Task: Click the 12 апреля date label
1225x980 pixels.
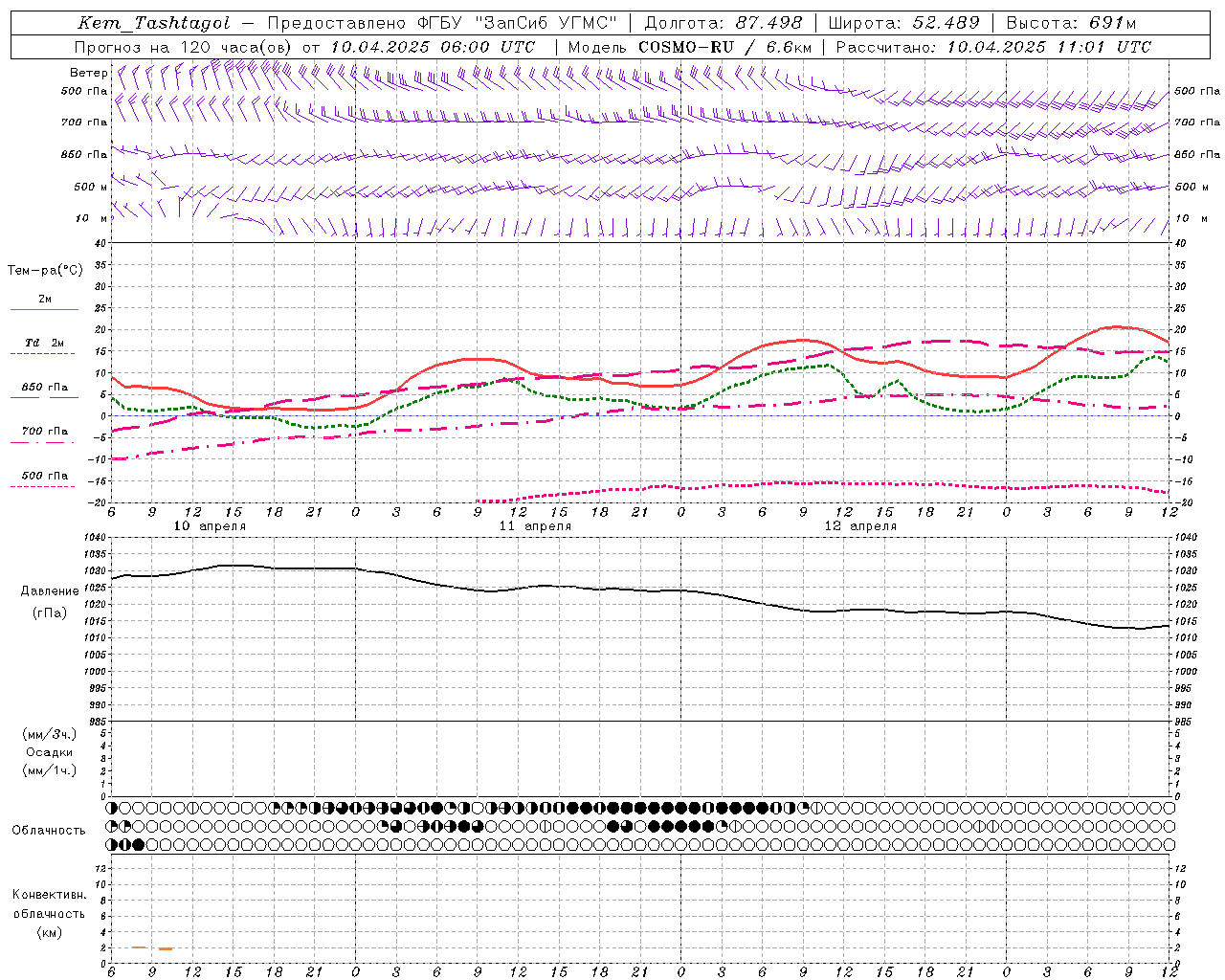Action: (860, 526)
